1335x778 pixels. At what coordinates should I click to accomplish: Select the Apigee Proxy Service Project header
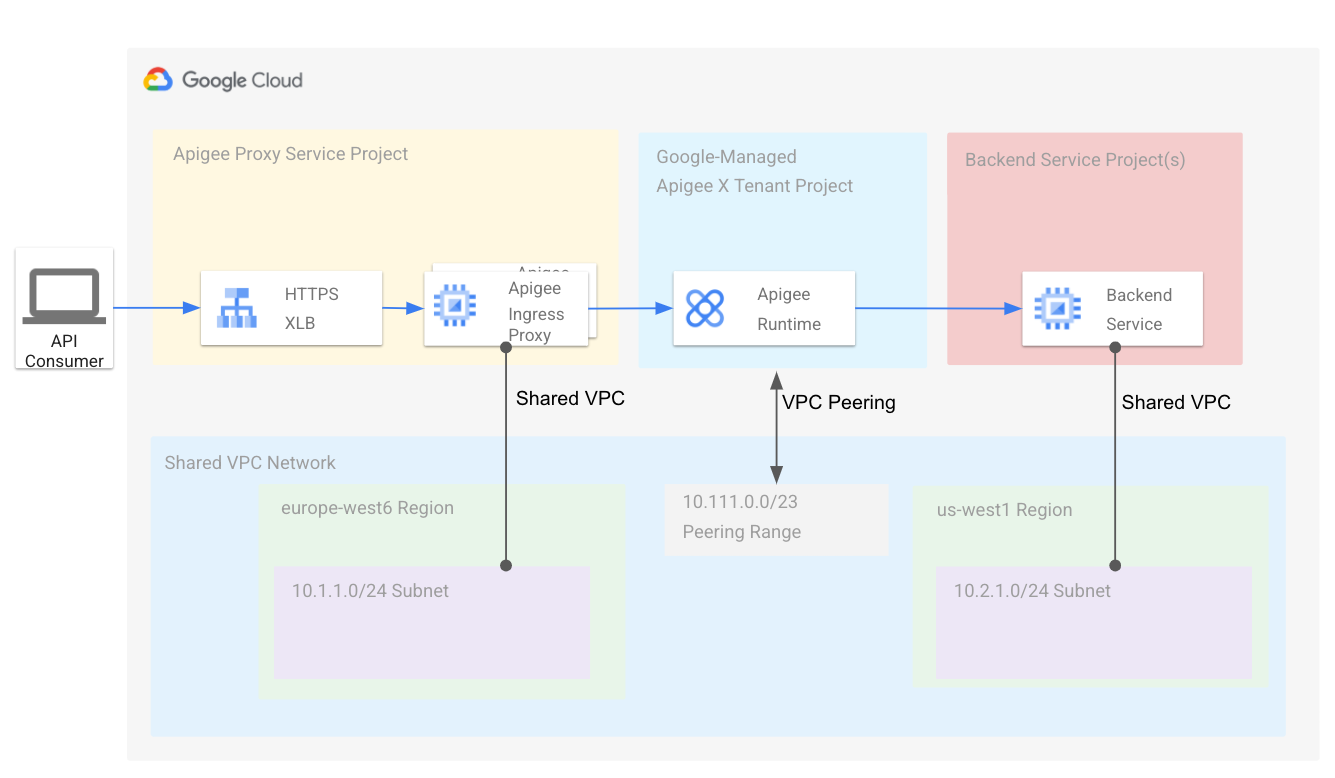290,153
